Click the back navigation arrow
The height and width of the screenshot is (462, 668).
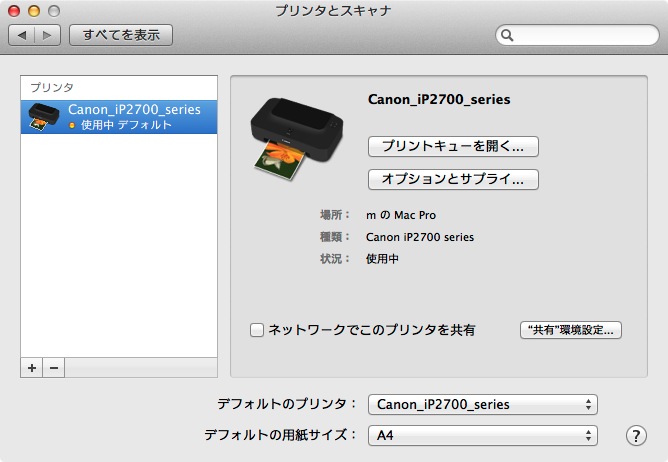click(x=22, y=35)
